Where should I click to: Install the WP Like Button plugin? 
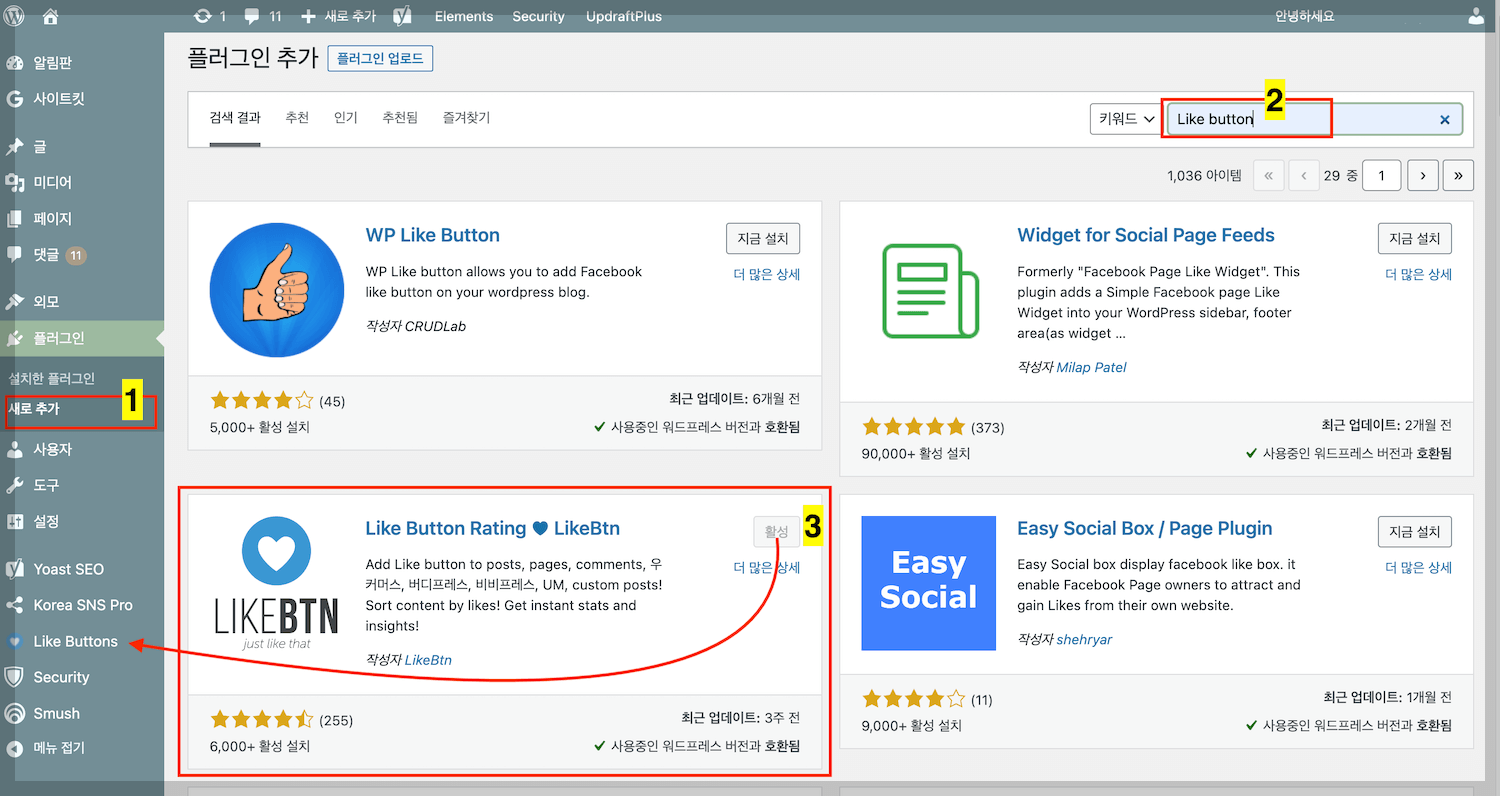point(763,239)
